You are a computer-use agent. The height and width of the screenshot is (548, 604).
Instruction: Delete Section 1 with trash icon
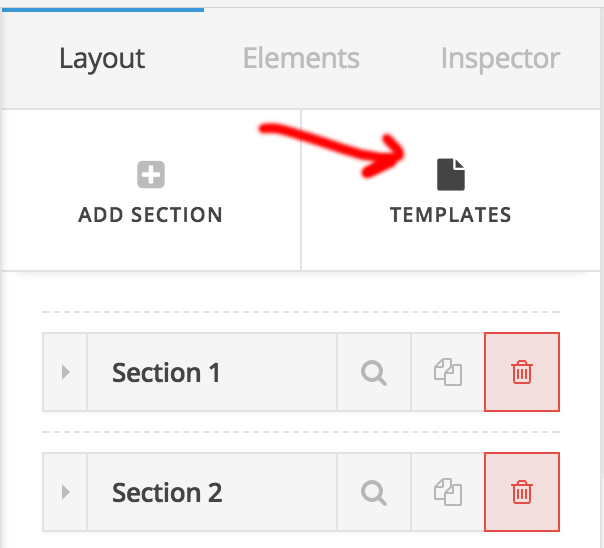tap(521, 373)
